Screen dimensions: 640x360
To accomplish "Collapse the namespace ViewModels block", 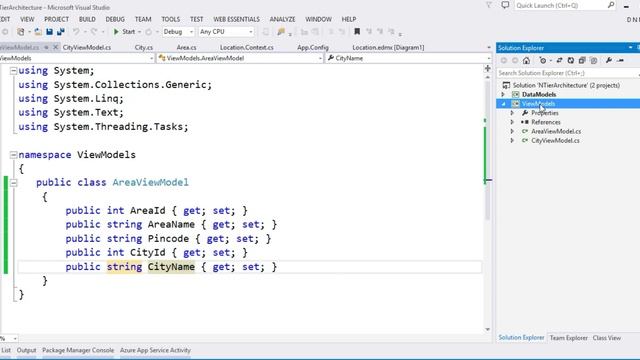I will tap(13, 155).
